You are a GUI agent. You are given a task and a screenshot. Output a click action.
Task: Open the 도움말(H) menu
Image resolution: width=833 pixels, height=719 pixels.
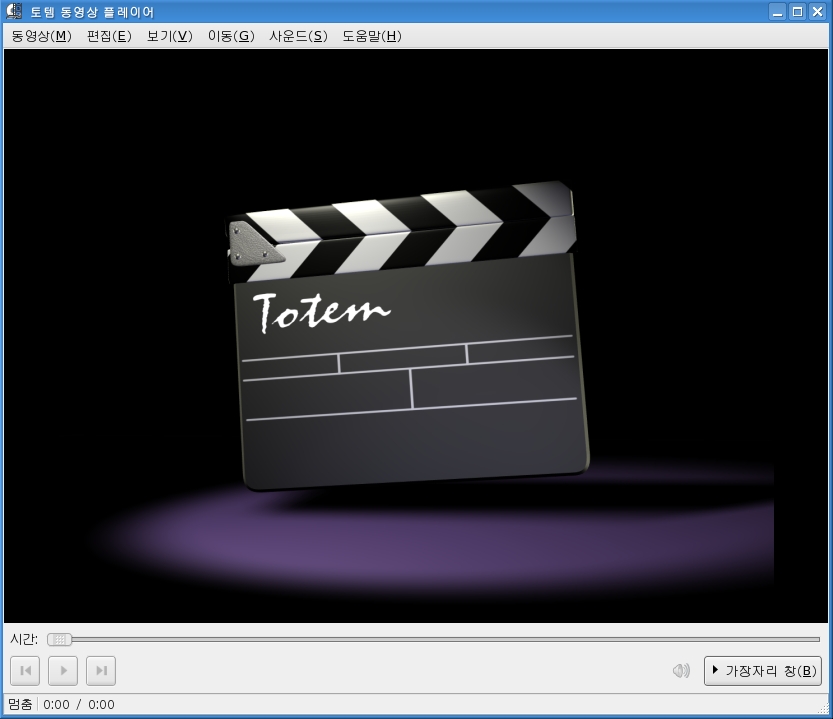tap(371, 36)
